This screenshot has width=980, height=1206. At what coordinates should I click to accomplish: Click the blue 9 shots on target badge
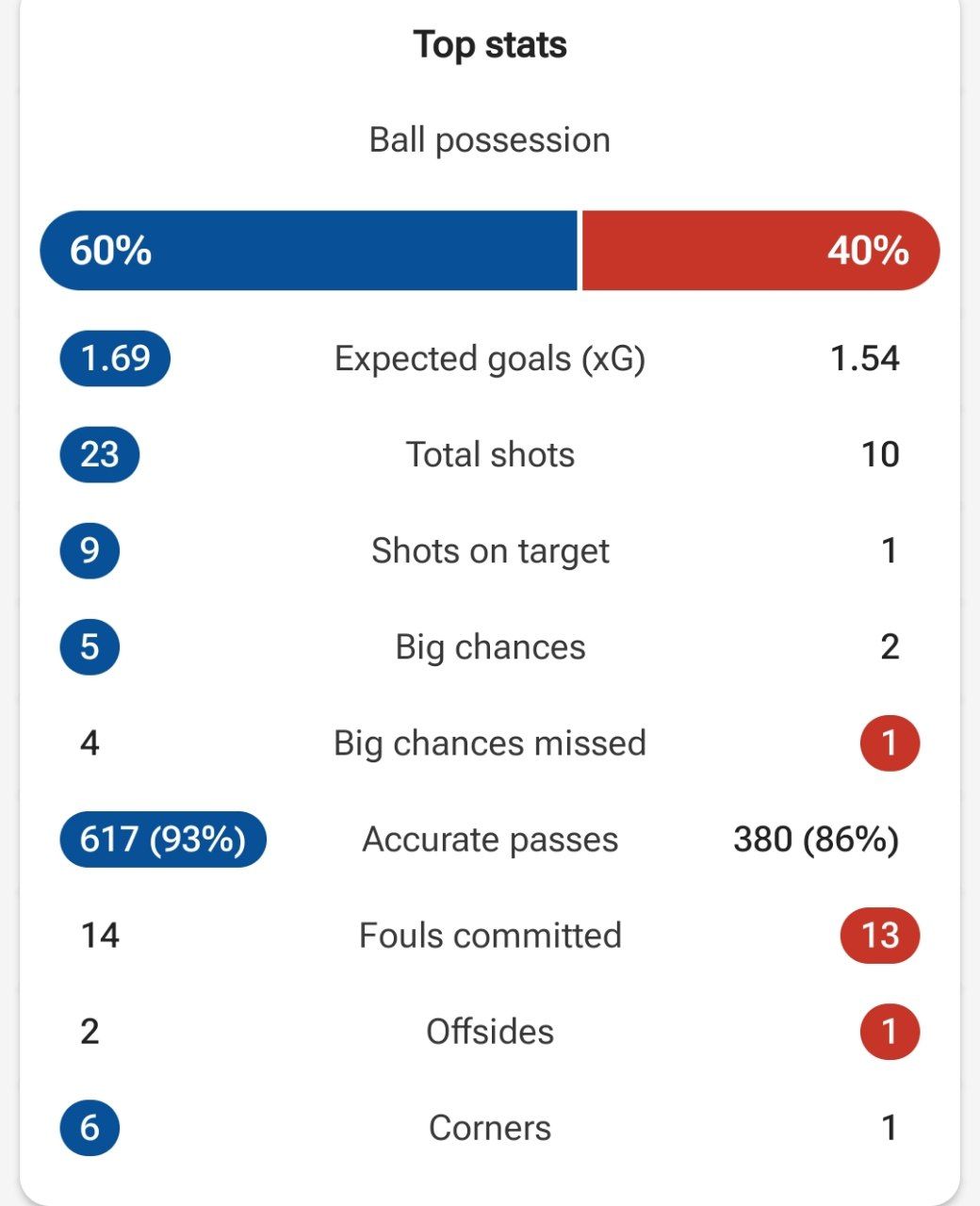coord(90,551)
